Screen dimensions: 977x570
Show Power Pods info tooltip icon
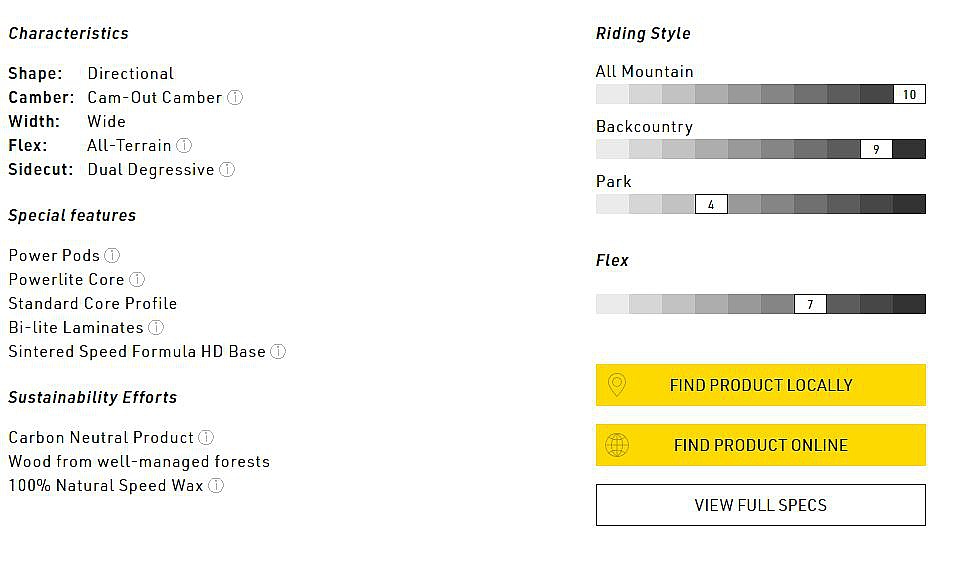[x=112, y=256]
